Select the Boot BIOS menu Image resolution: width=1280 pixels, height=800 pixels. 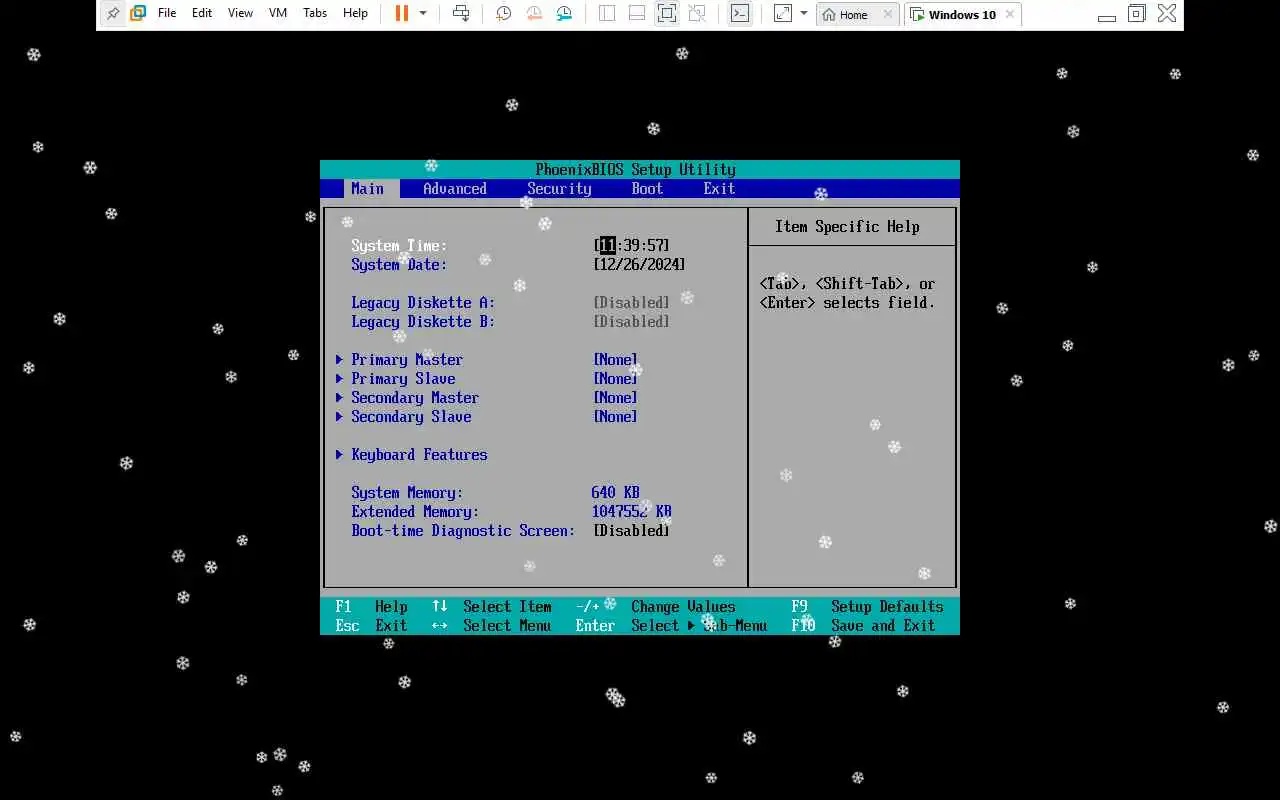pos(647,188)
